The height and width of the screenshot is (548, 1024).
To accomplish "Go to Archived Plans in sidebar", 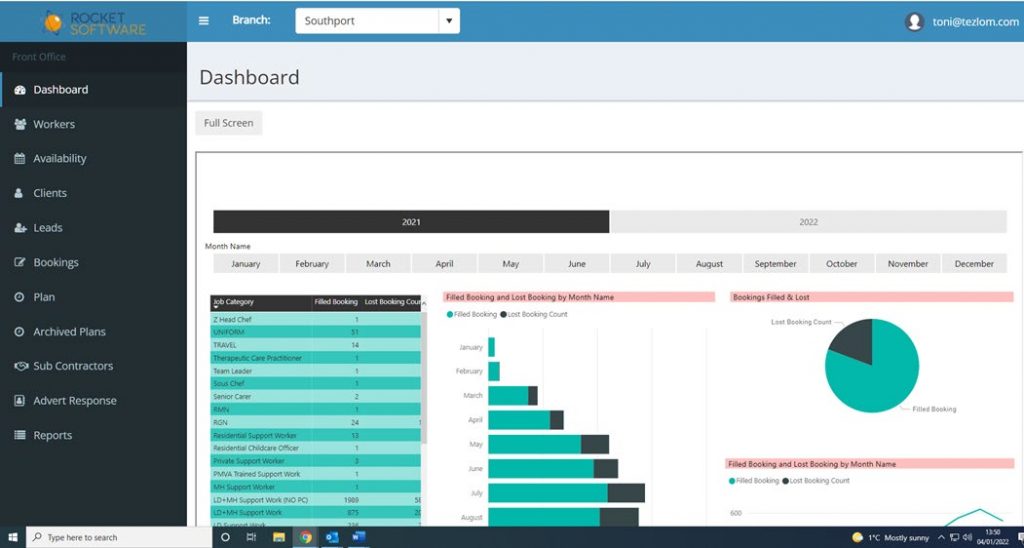I will tap(69, 332).
